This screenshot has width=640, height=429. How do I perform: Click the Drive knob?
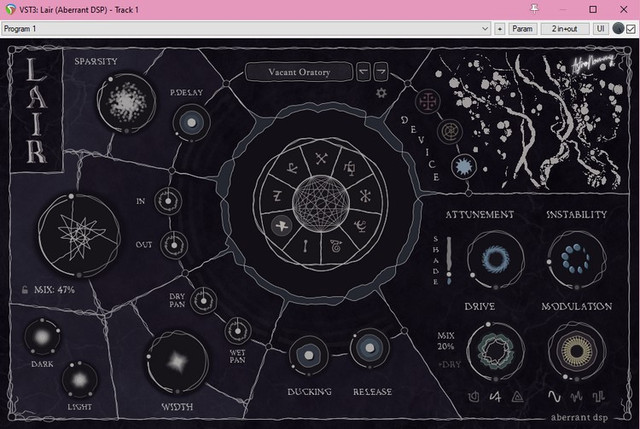tap(496, 351)
